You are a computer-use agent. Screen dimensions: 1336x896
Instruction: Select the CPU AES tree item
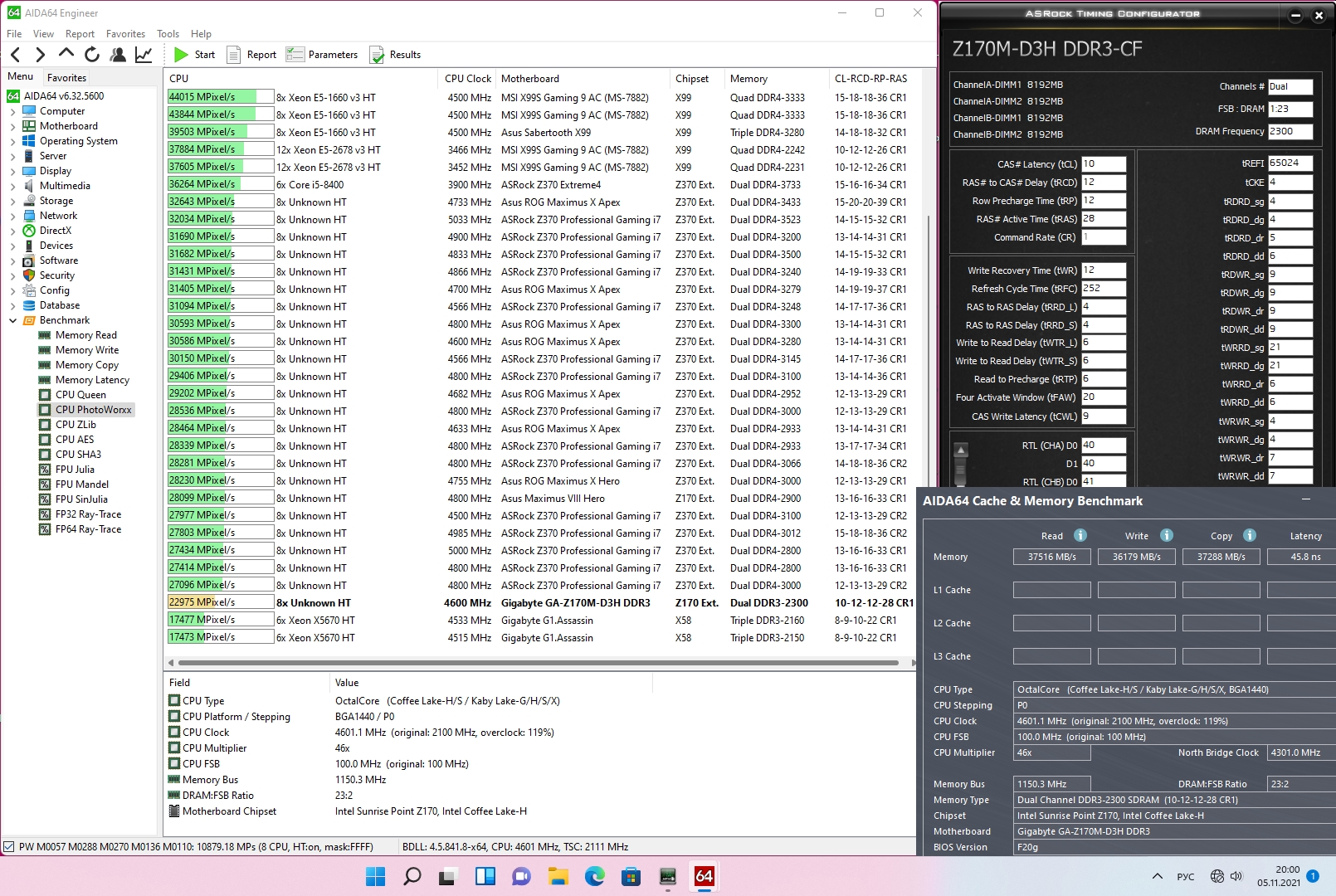[x=75, y=440]
